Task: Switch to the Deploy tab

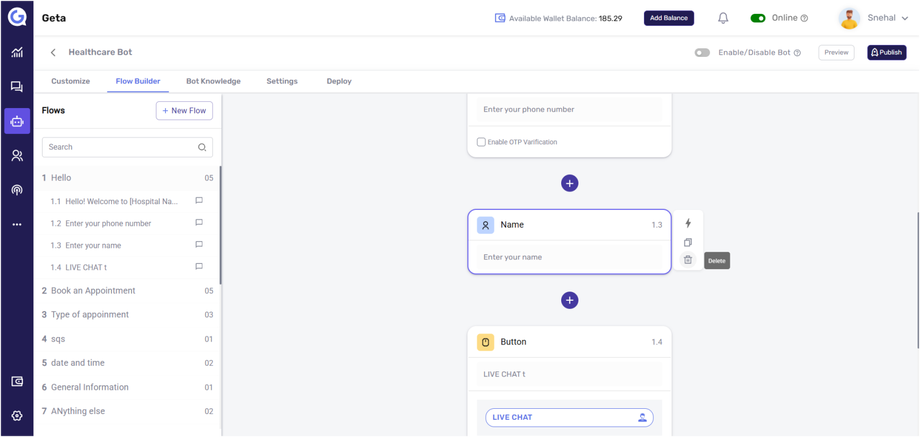Action: [339, 81]
